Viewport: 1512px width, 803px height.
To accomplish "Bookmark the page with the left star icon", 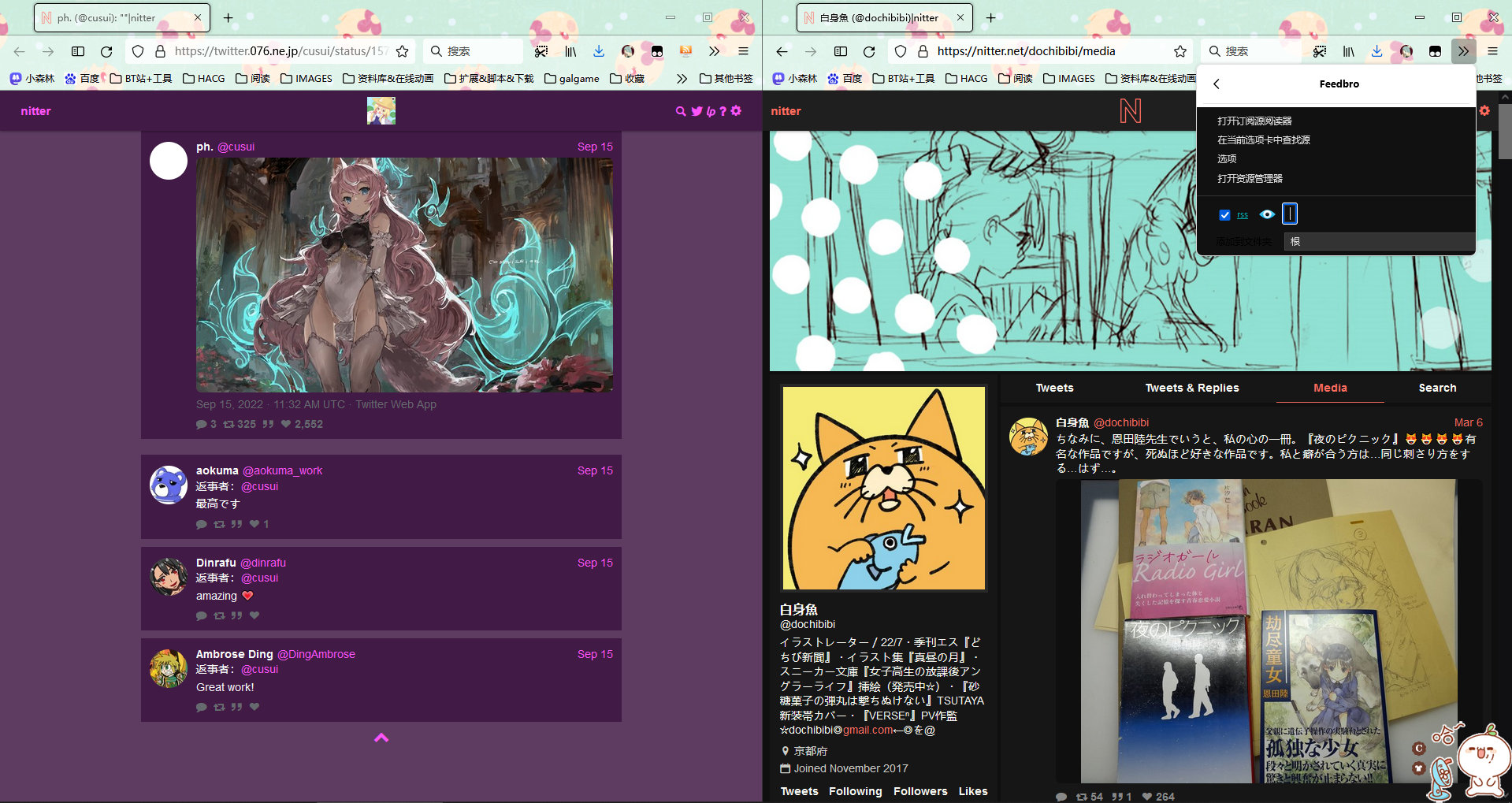I will (402, 51).
